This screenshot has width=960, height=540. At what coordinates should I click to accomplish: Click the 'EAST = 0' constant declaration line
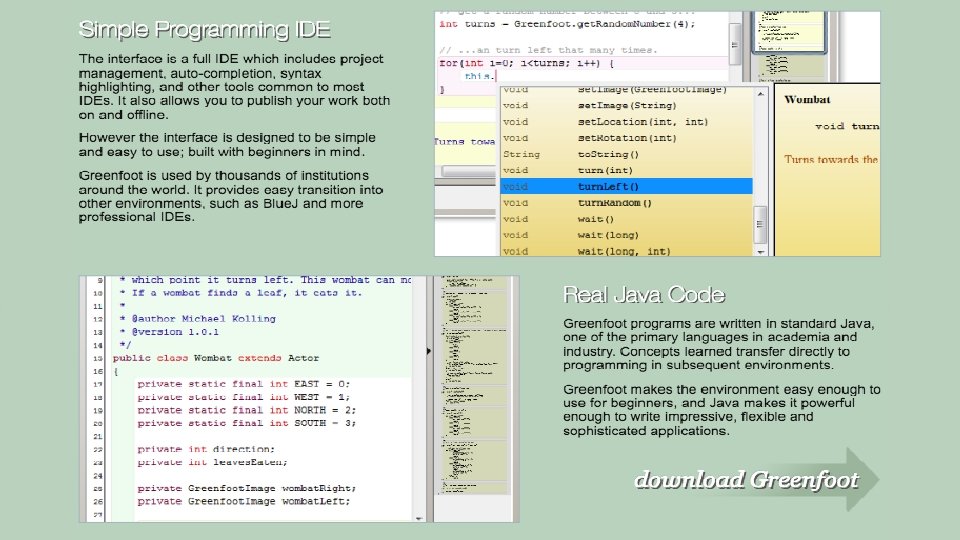pyautogui.click(x=244, y=384)
